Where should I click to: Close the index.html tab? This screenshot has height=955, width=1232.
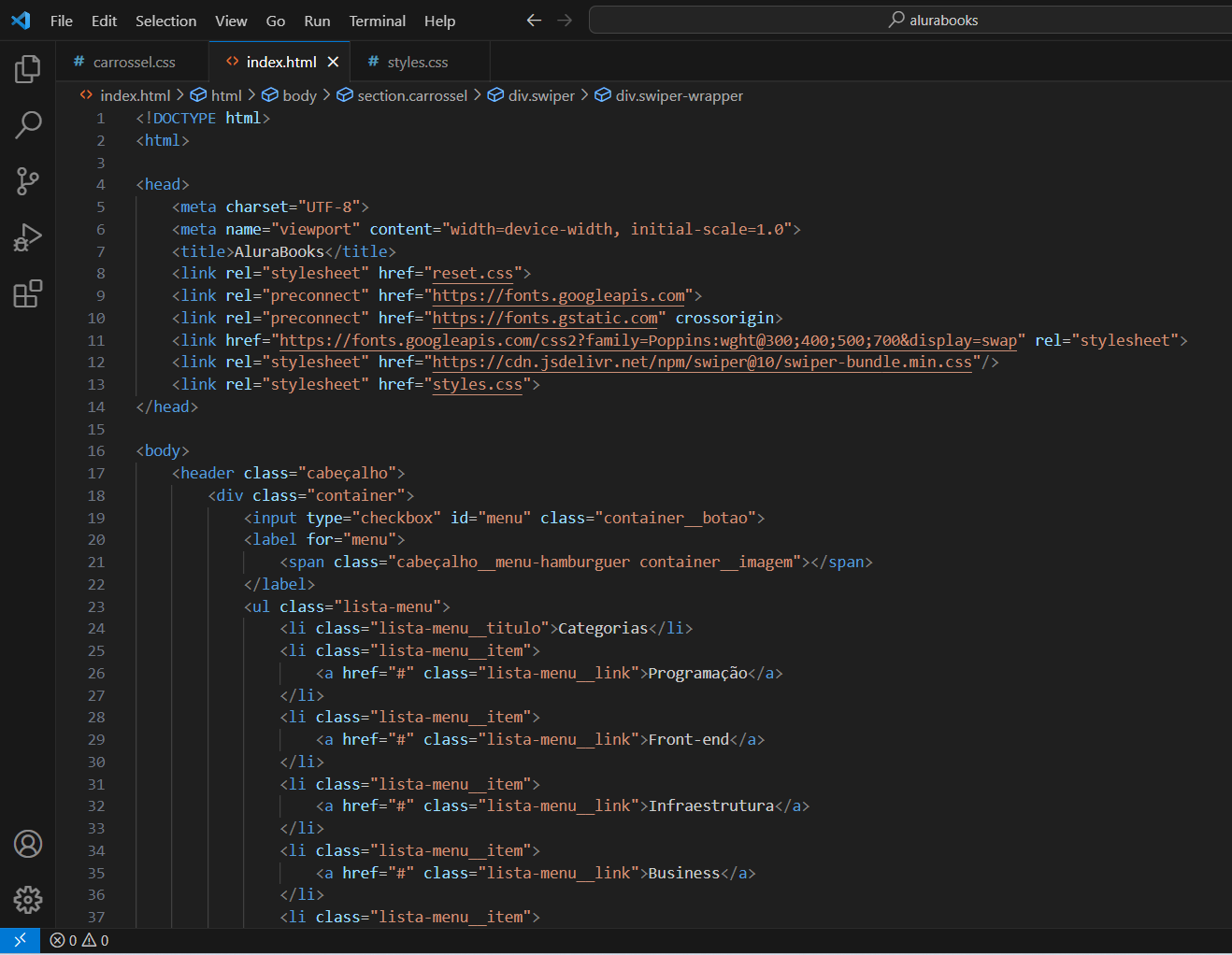[x=333, y=62]
